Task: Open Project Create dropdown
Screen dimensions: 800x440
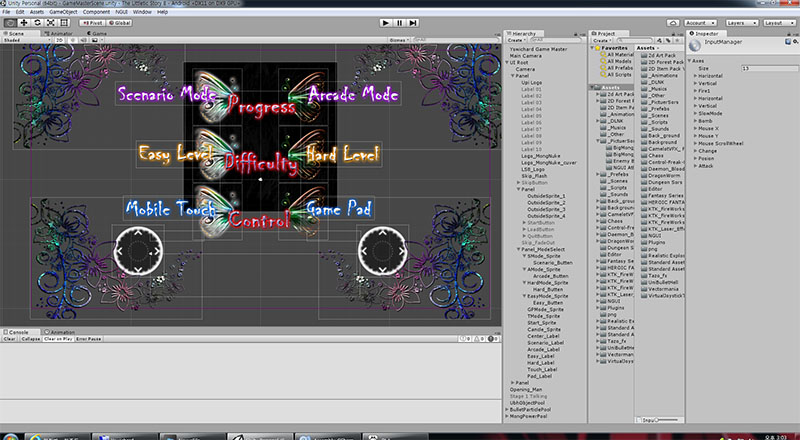Action: point(602,40)
